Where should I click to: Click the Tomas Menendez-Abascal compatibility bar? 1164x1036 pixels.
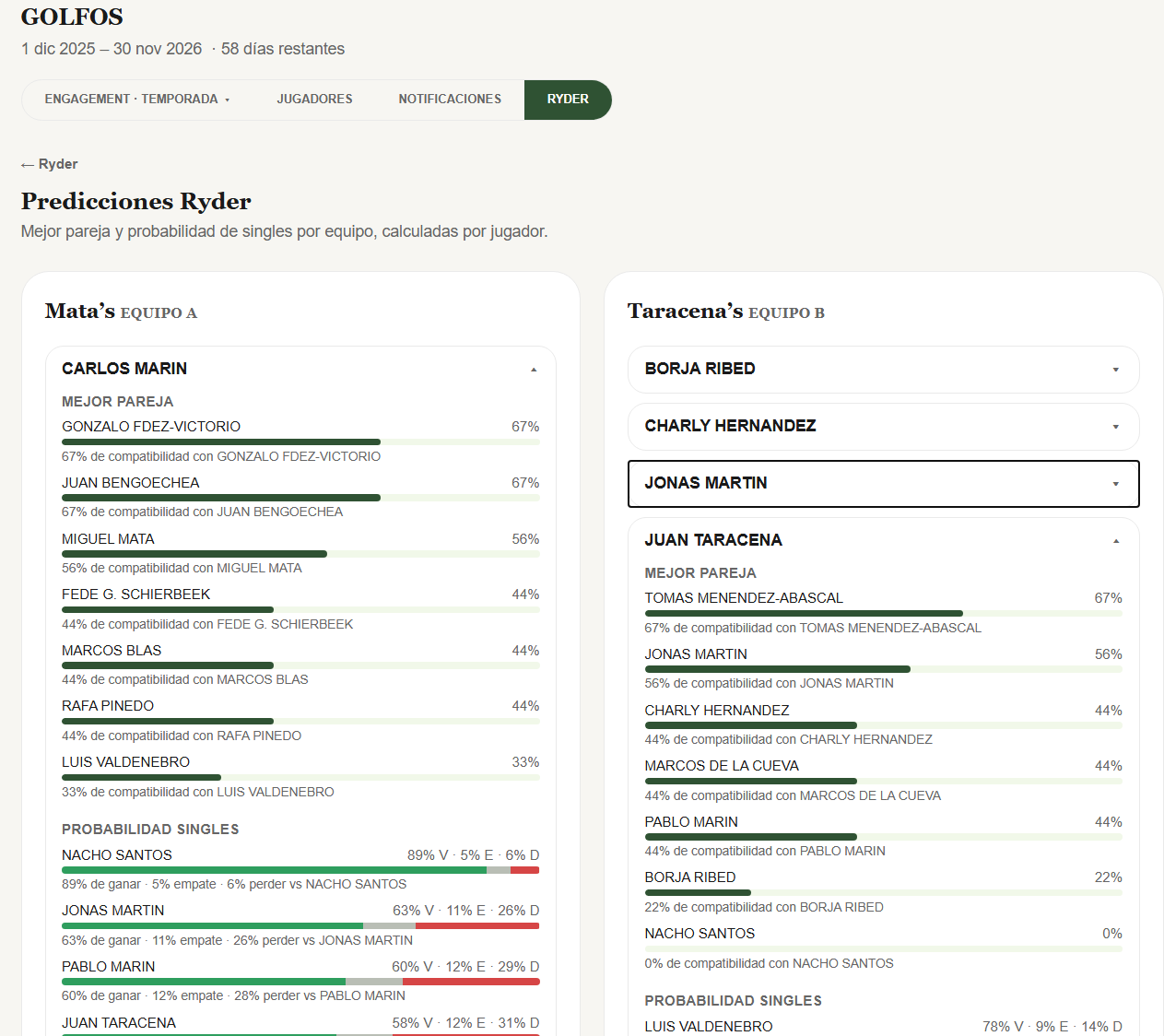pyautogui.click(x=883, y=614)
